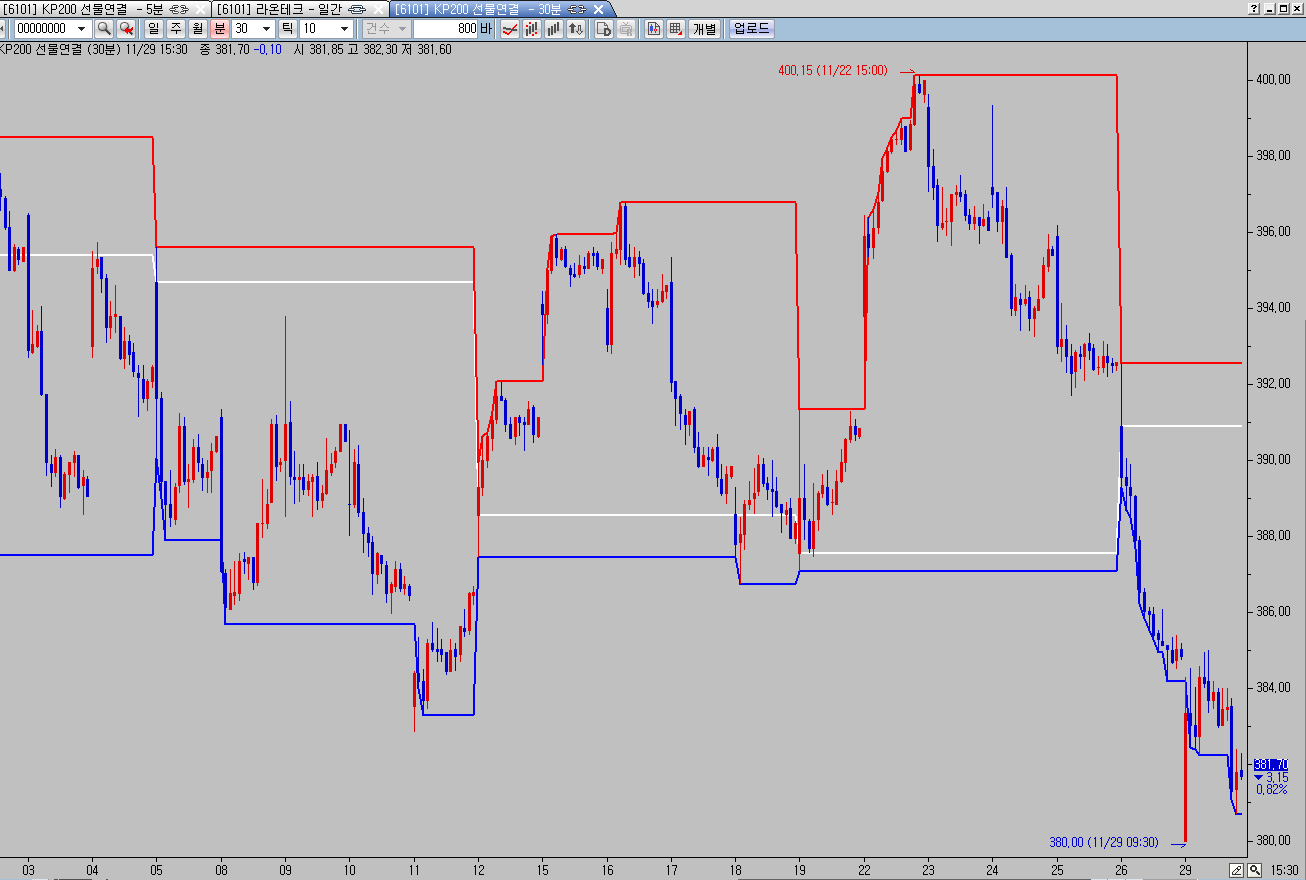
Task: Toggle weekly period with 주 button
Action: tap(176, 29)
